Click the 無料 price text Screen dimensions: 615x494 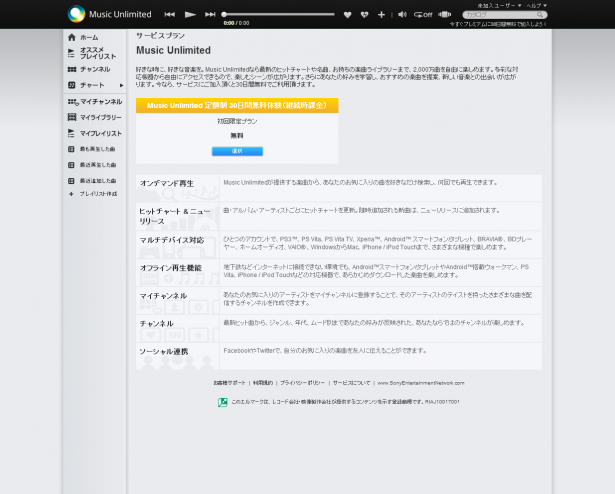pyautogui.click(x=237, y=135)
